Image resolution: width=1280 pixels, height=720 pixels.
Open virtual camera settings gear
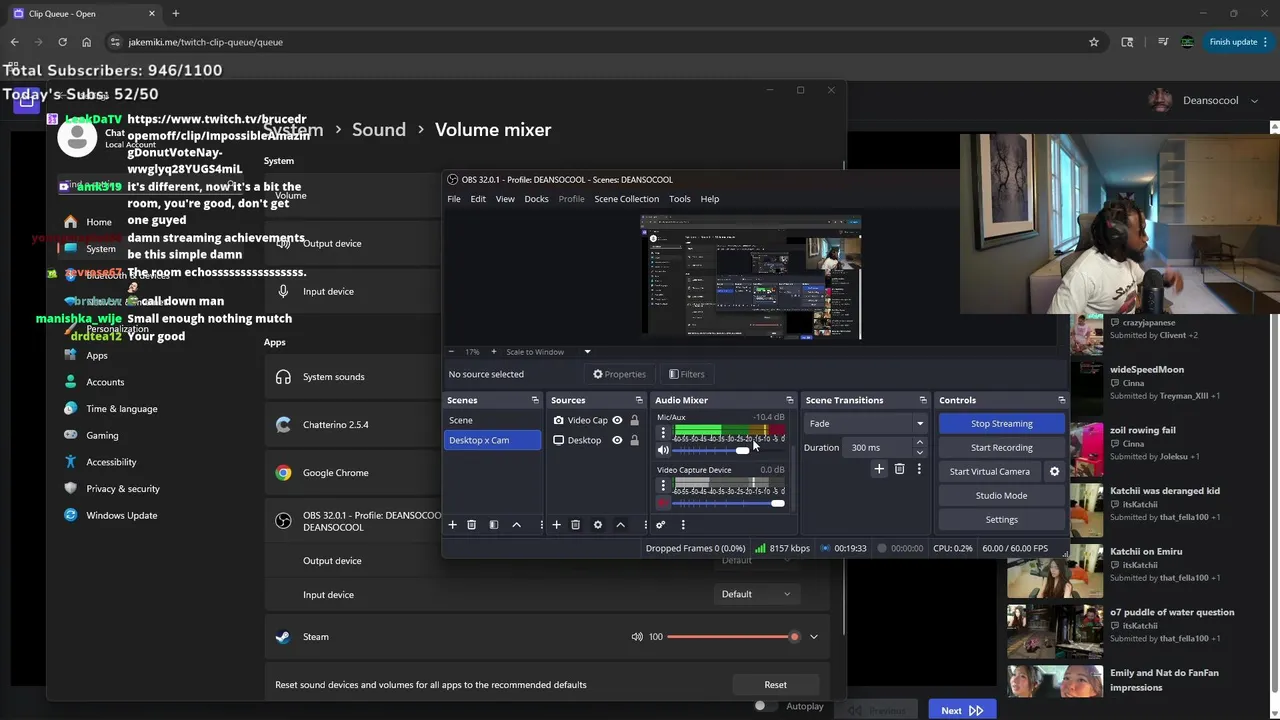pyautogui.click(x=1054, y=471)
